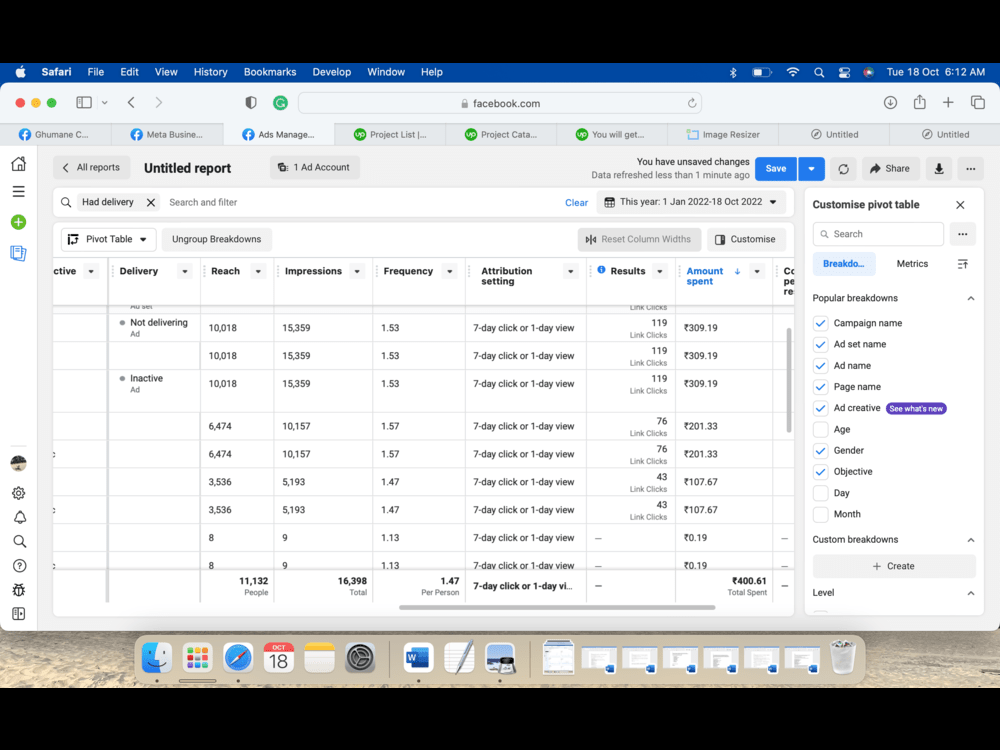Open the Facebook home icon in sidebar
1000x750 pixels.
(x=18, y=164)
